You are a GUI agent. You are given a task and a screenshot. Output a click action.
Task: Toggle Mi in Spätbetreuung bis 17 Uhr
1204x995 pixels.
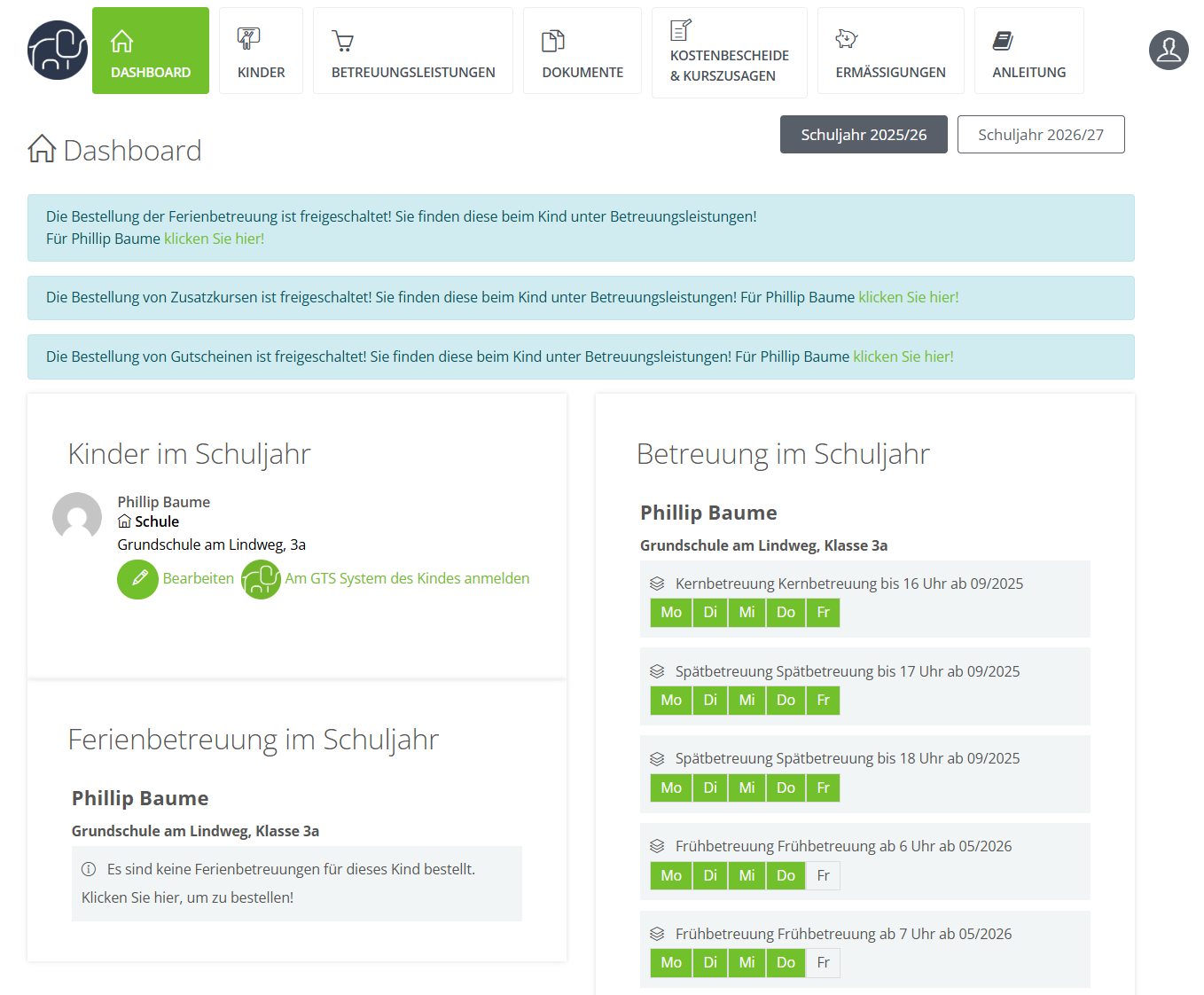tap(747, 700)
